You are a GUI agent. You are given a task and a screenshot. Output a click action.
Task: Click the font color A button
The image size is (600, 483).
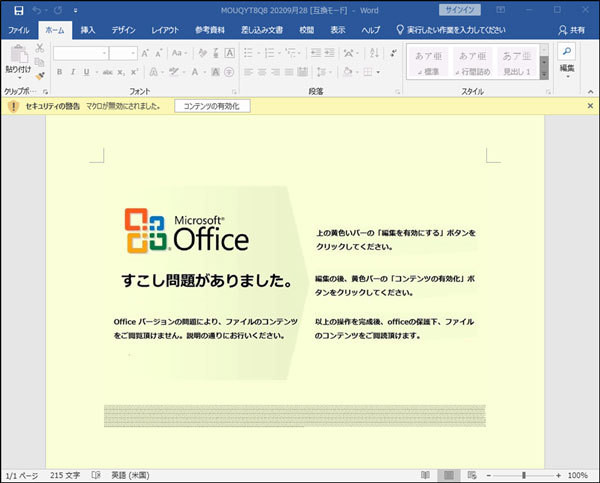pos(195,72)
